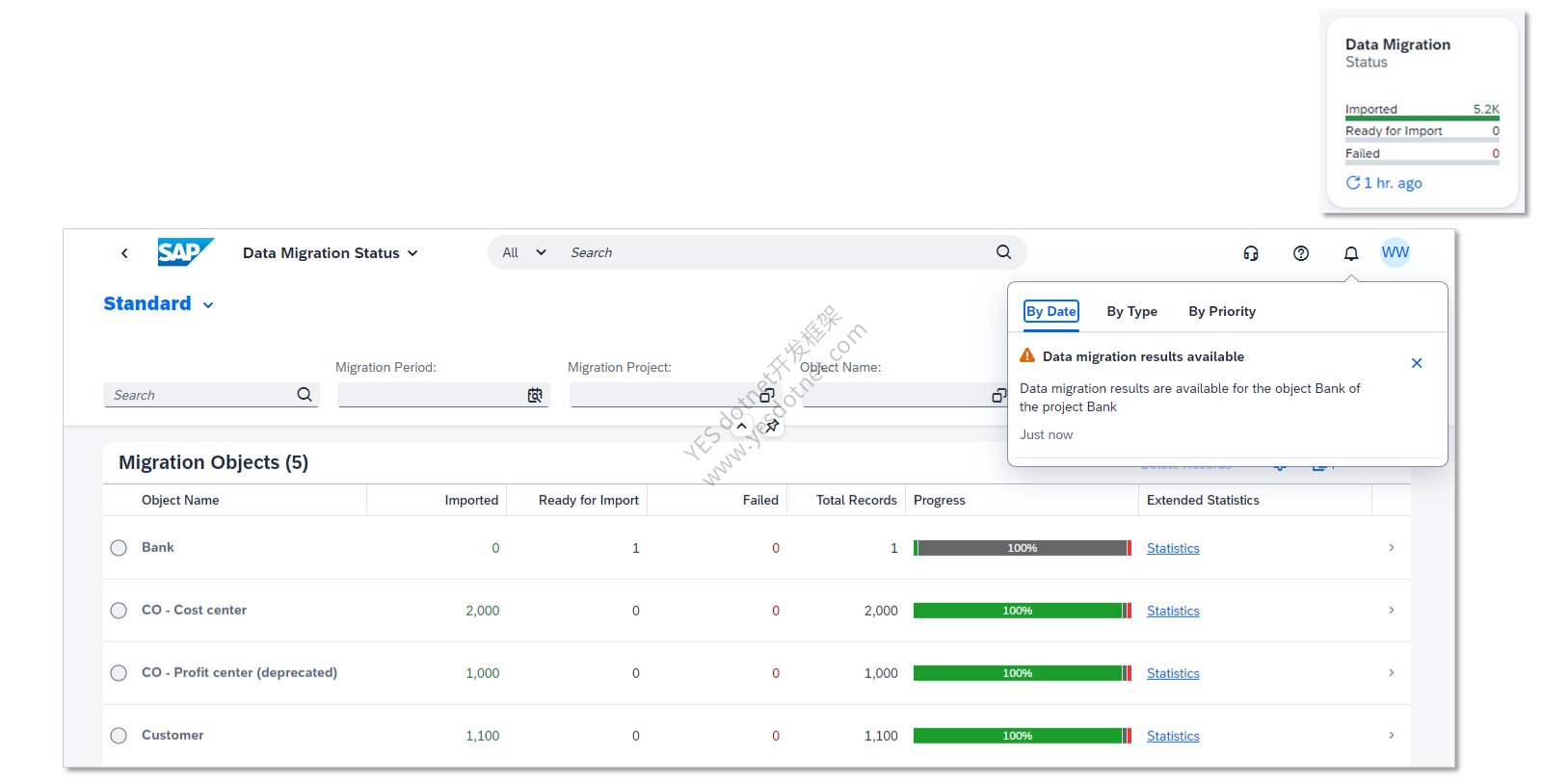Click the Ready for Import column header
Screen dimensions: 1542x784
coord(589,500)
